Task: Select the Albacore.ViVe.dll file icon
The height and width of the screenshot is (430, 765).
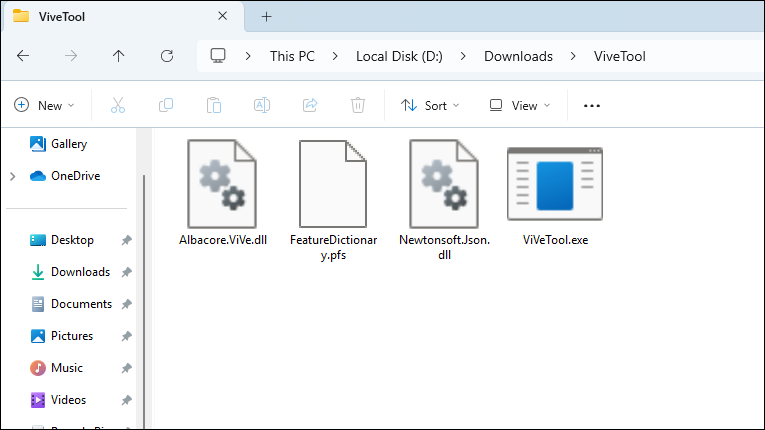Action: [x=222, y=184]
